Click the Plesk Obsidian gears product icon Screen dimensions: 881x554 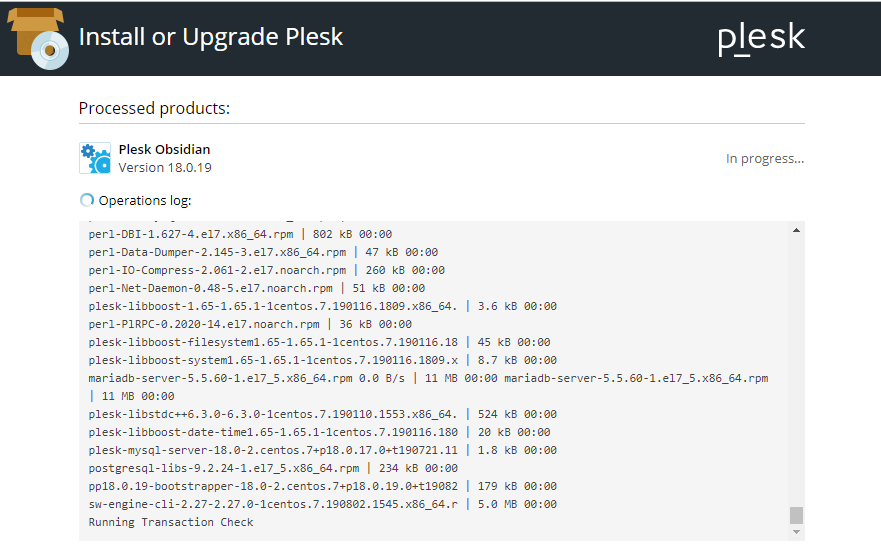[95, 158]
